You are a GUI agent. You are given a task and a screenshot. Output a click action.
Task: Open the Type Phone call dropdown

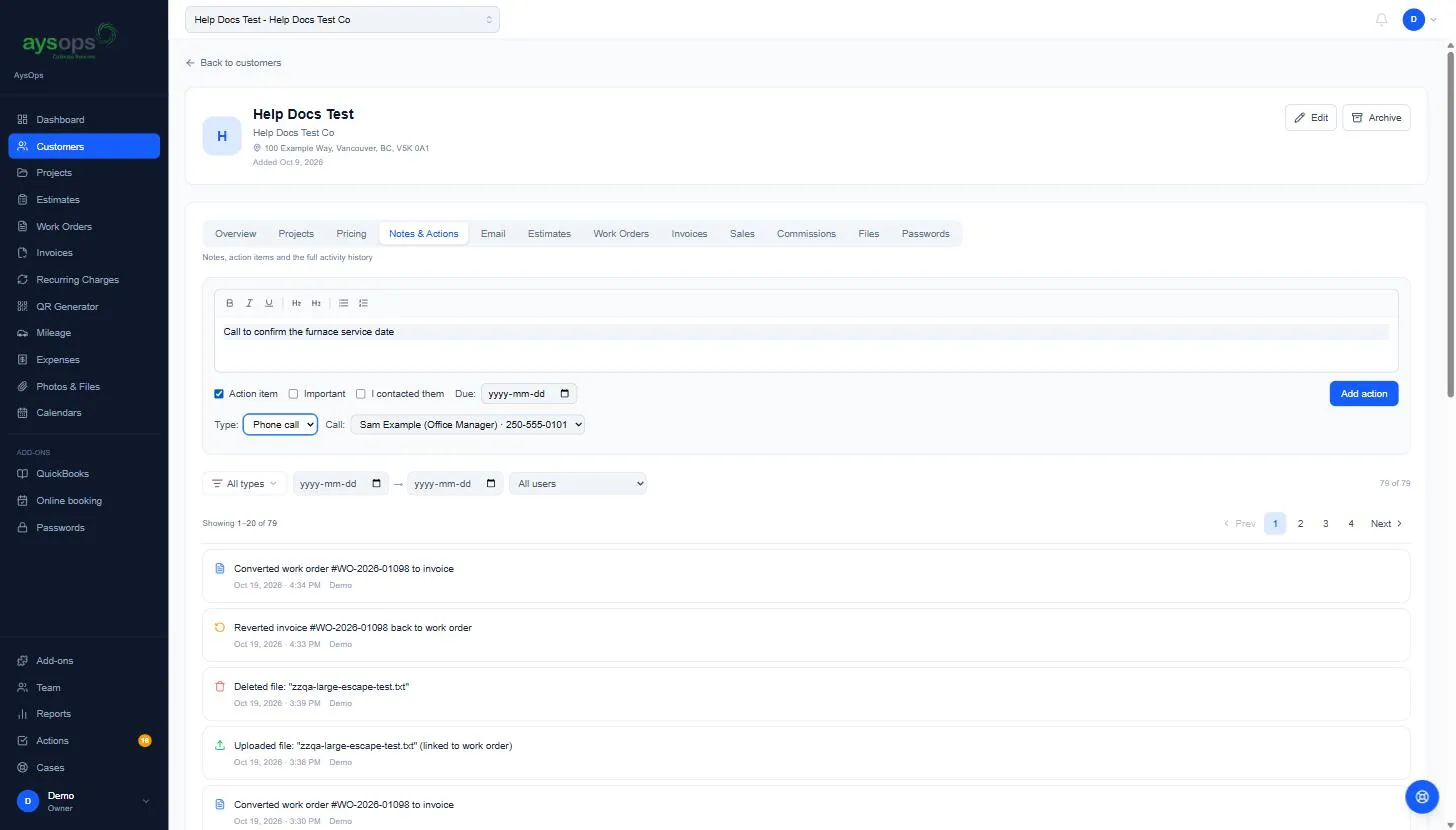pyautogui.click(x=280, y=425)
